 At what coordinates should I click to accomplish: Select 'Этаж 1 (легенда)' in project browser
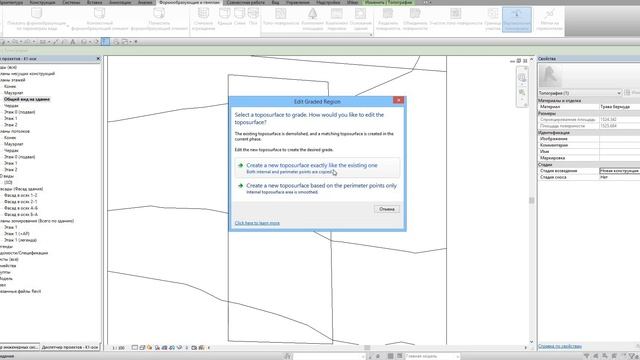point(20,240)
